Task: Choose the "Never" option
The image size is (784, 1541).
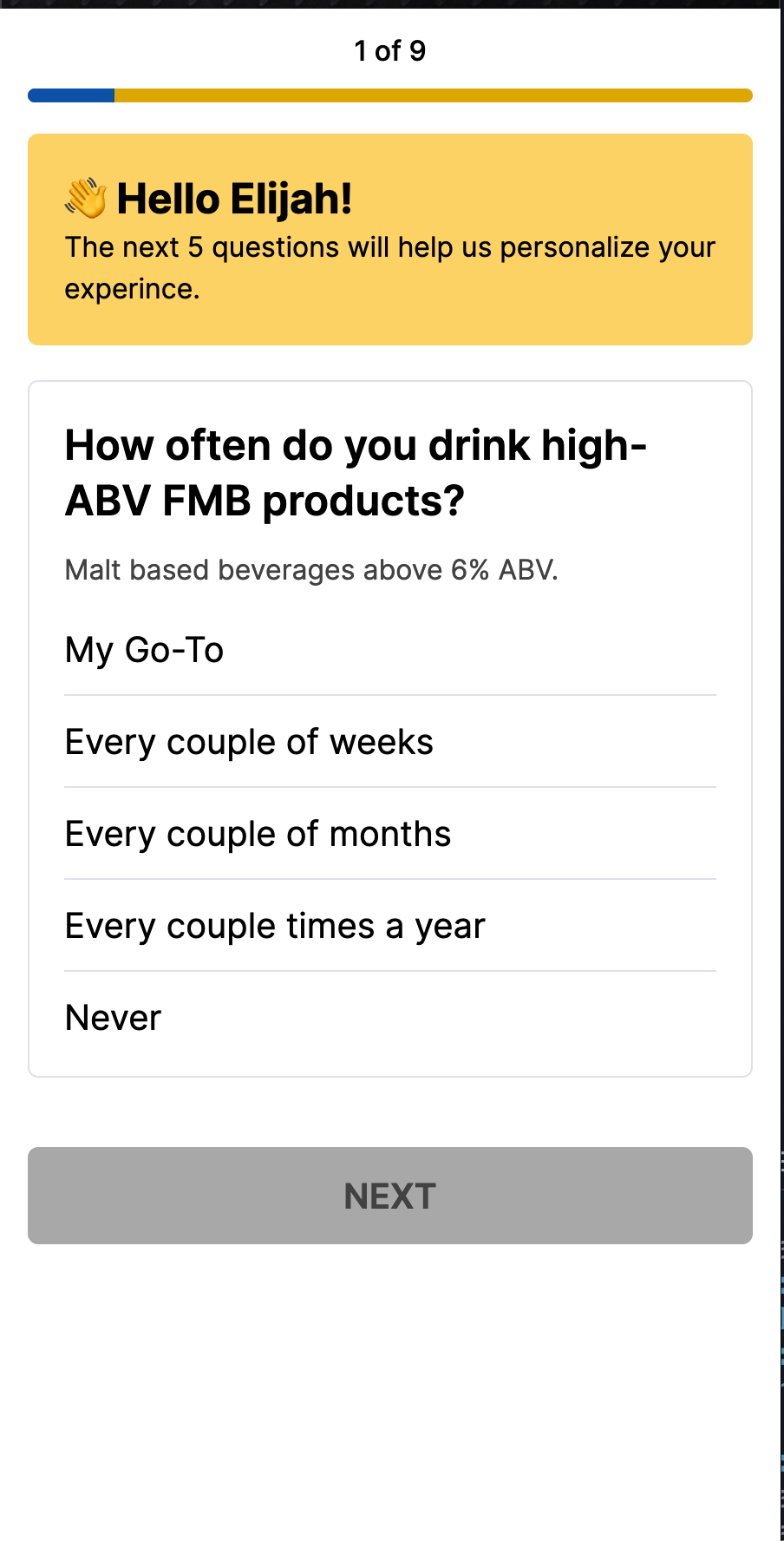Action: (x=114, y=1018)
